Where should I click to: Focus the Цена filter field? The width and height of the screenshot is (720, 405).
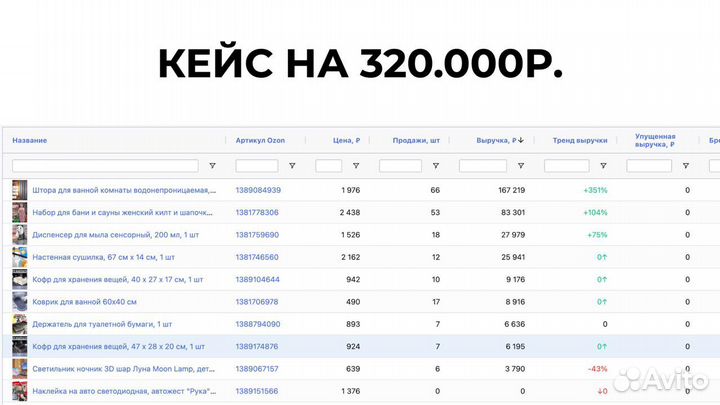tap(328, 166)
